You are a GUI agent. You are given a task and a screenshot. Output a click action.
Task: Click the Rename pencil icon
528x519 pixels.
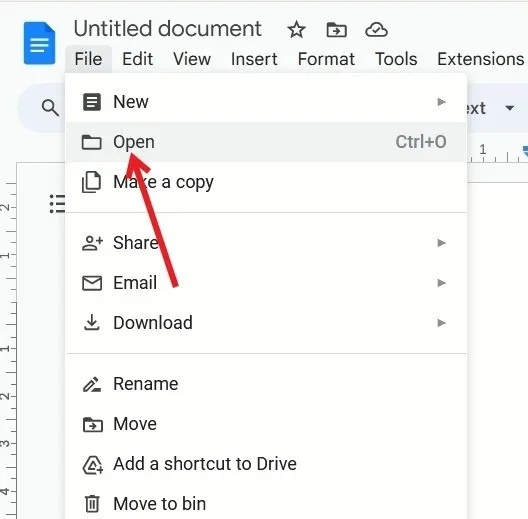click(92, 384)
